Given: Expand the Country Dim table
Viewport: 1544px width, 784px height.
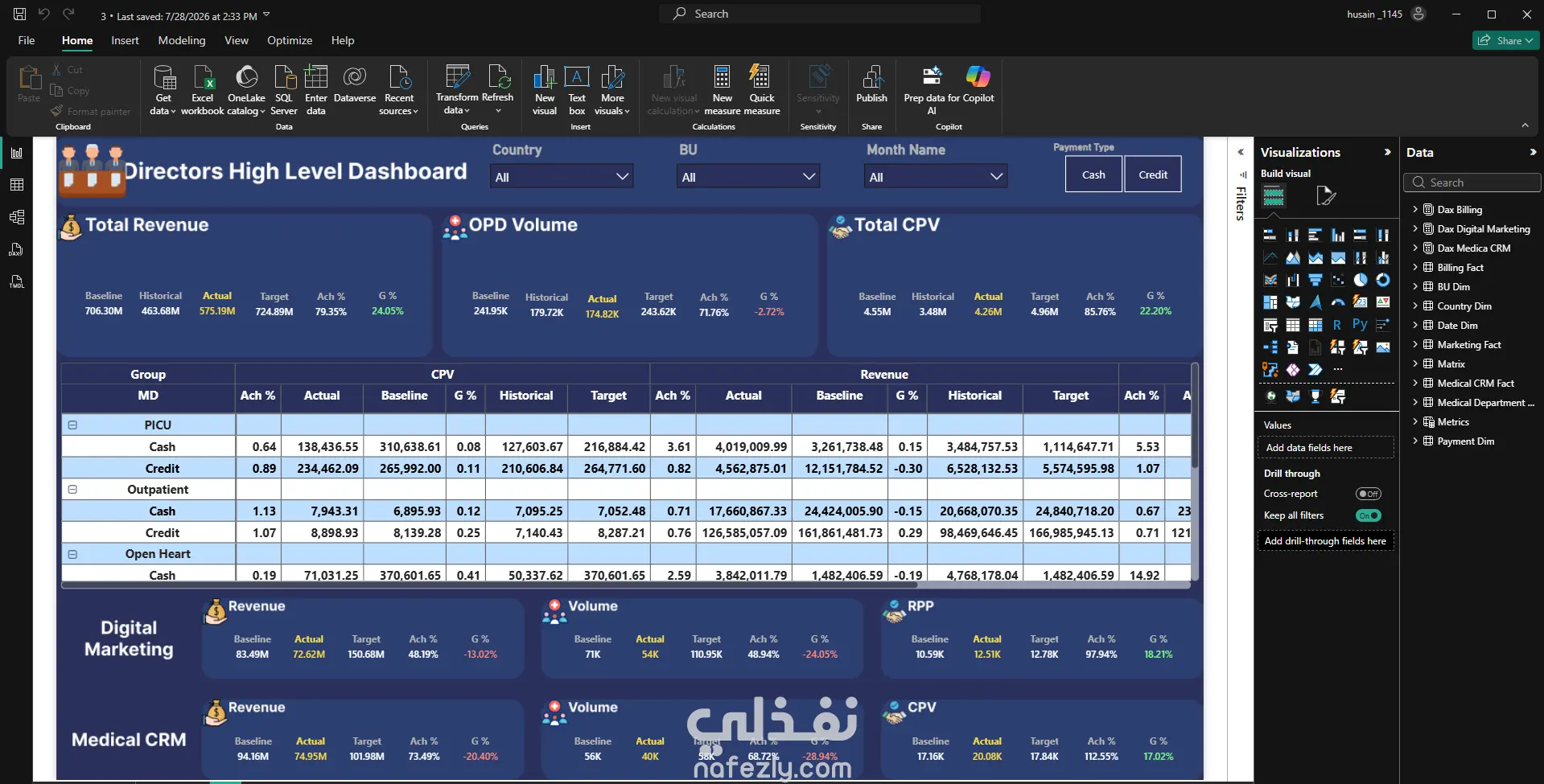Looking at the screenshot, I should point(1415,306).
